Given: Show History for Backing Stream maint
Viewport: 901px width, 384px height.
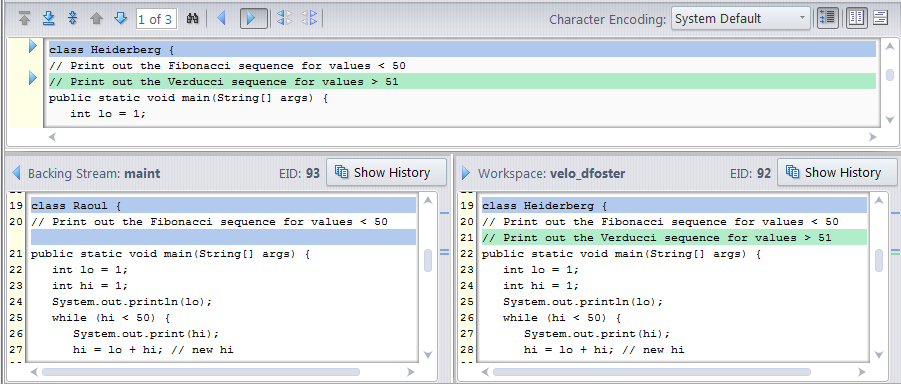Looking at the screenshot, I should click(x=386, y=172).
